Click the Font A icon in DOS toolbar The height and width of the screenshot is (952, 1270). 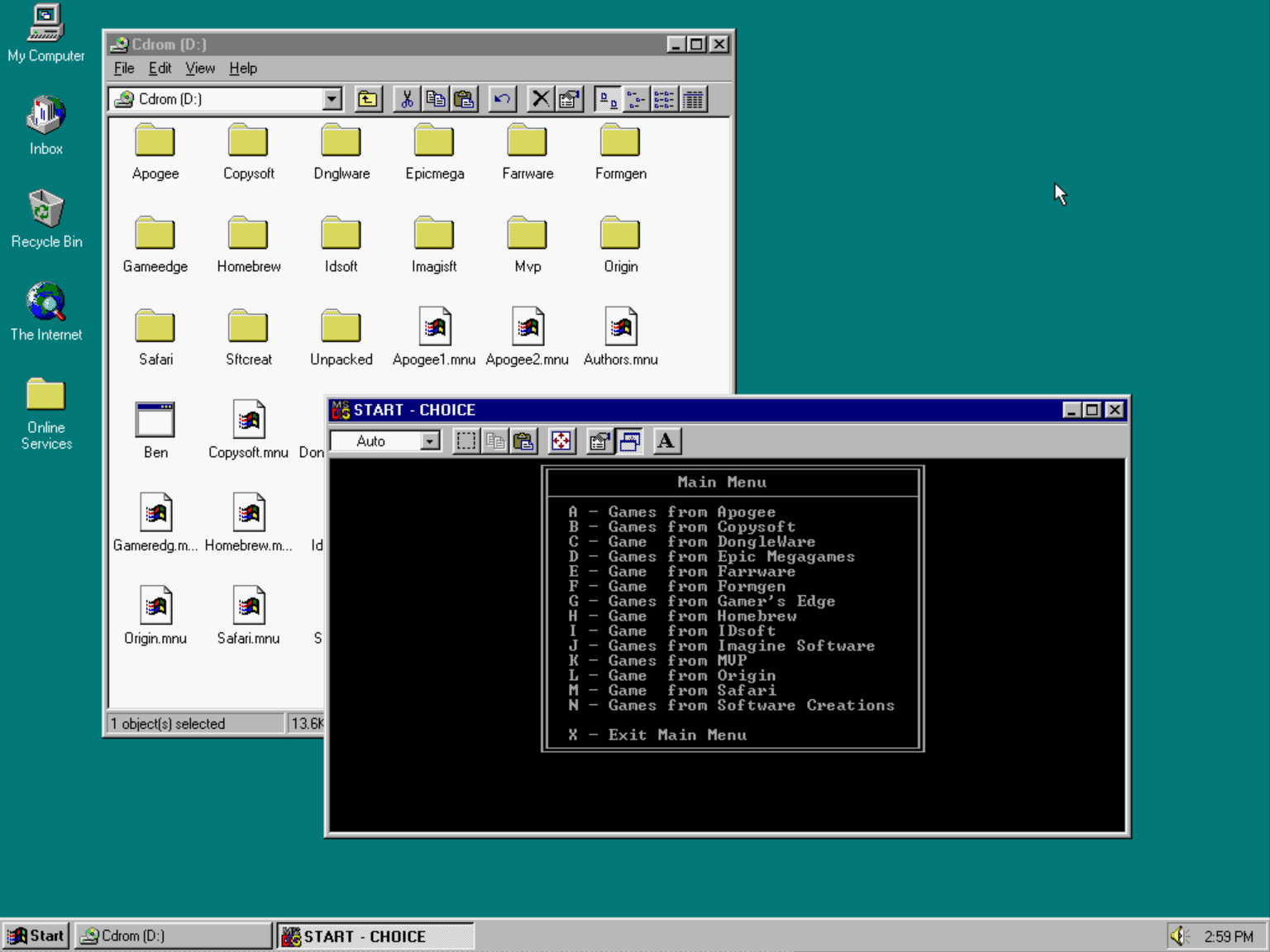click(x=666, y=441)
